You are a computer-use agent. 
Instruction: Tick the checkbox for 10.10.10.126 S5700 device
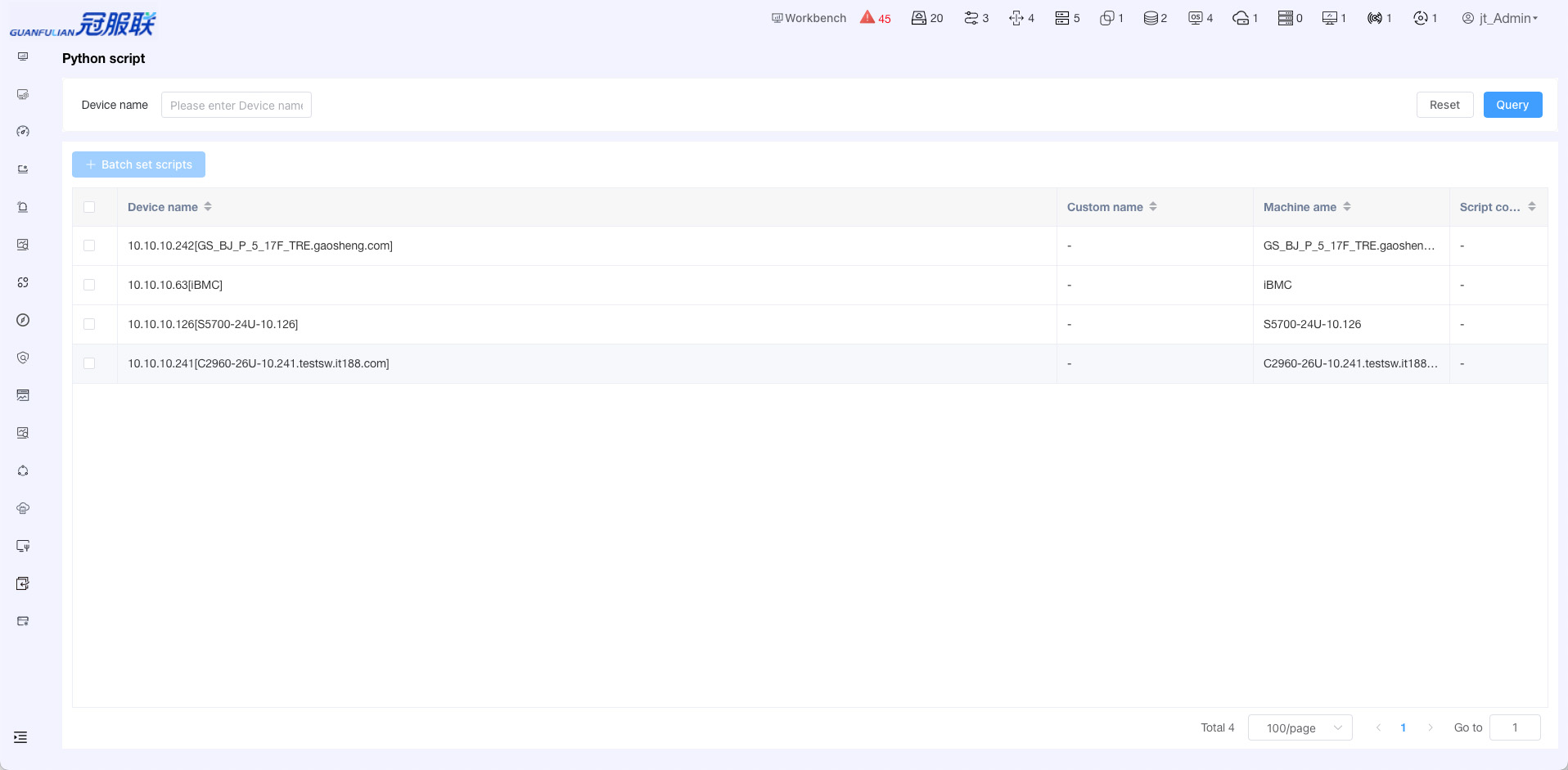(89, 324)
